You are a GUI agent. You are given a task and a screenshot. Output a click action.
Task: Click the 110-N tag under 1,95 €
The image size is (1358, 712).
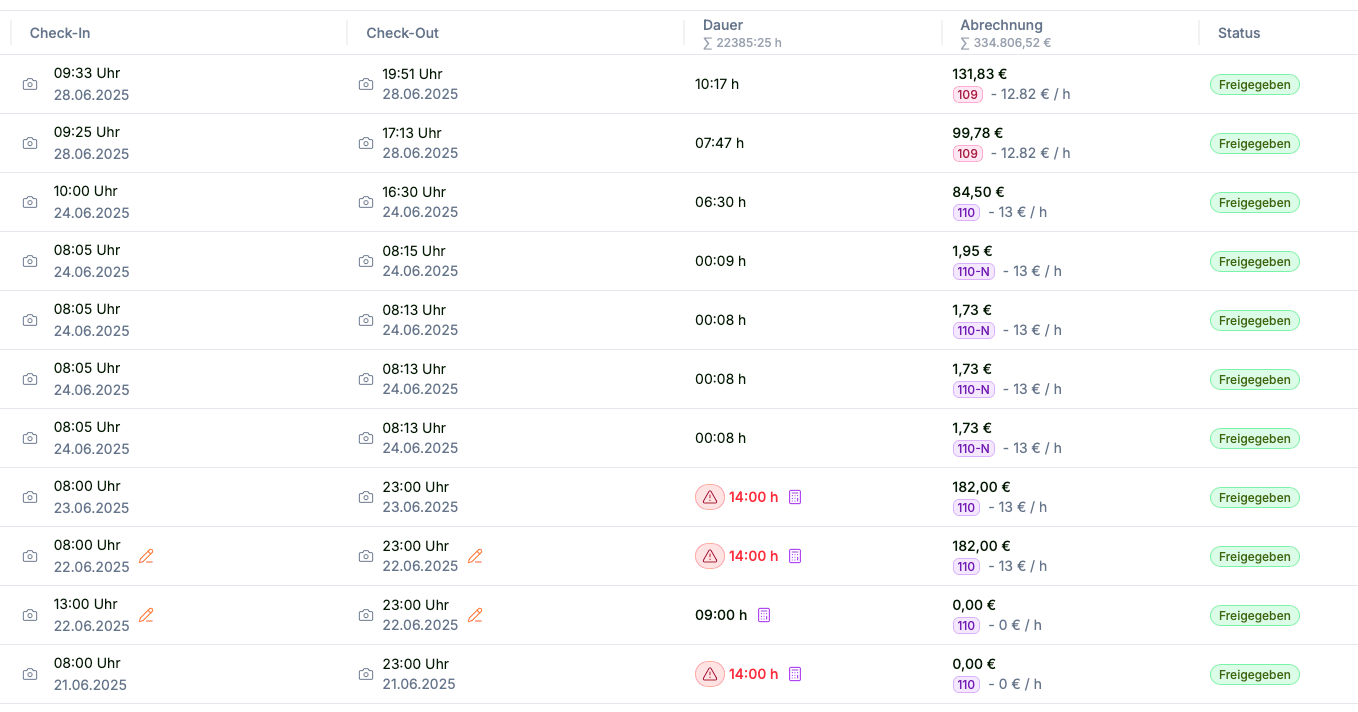pos(973,271)
